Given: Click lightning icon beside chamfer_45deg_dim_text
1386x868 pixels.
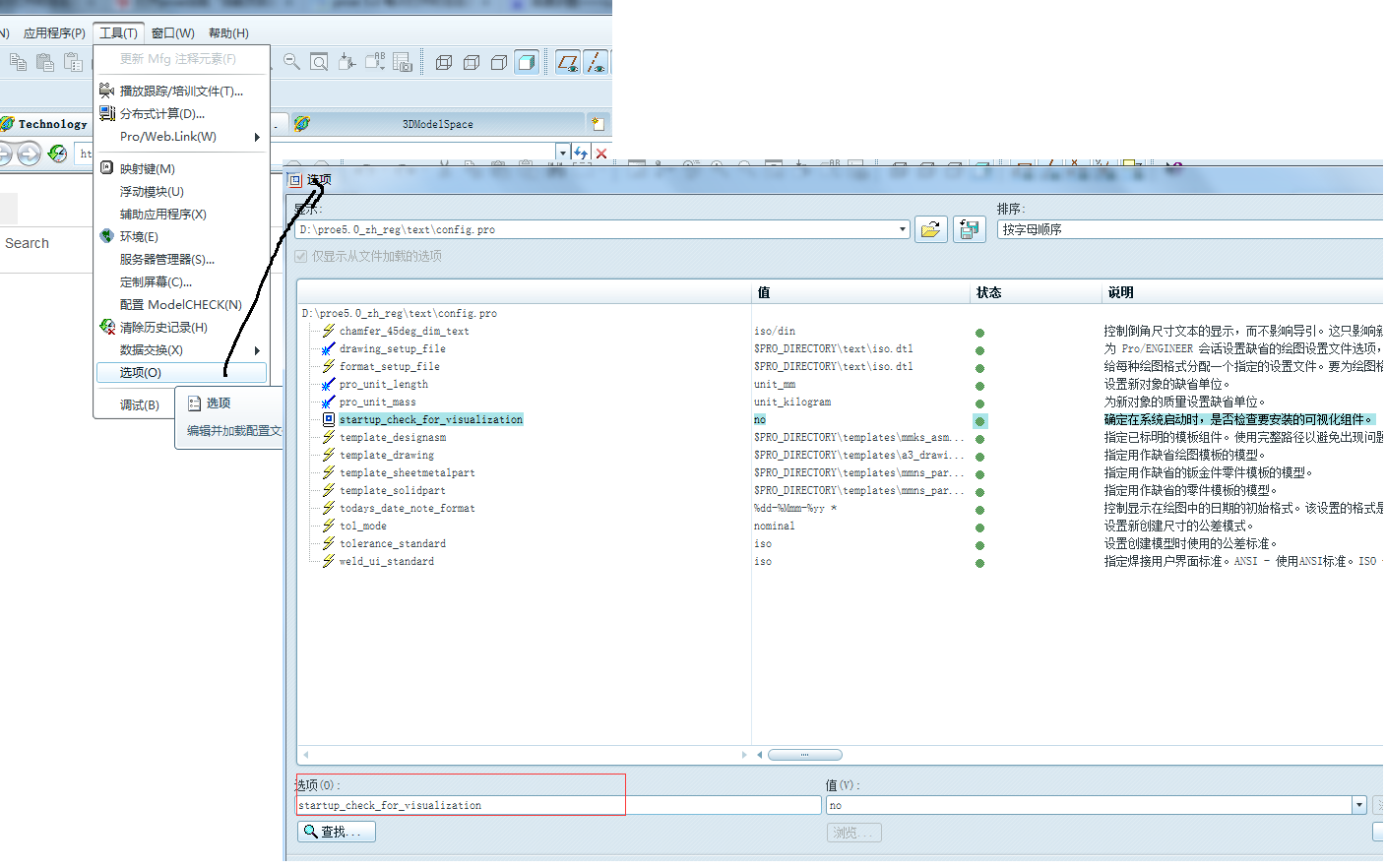Looking at the screenshot, I should [329, 331].
